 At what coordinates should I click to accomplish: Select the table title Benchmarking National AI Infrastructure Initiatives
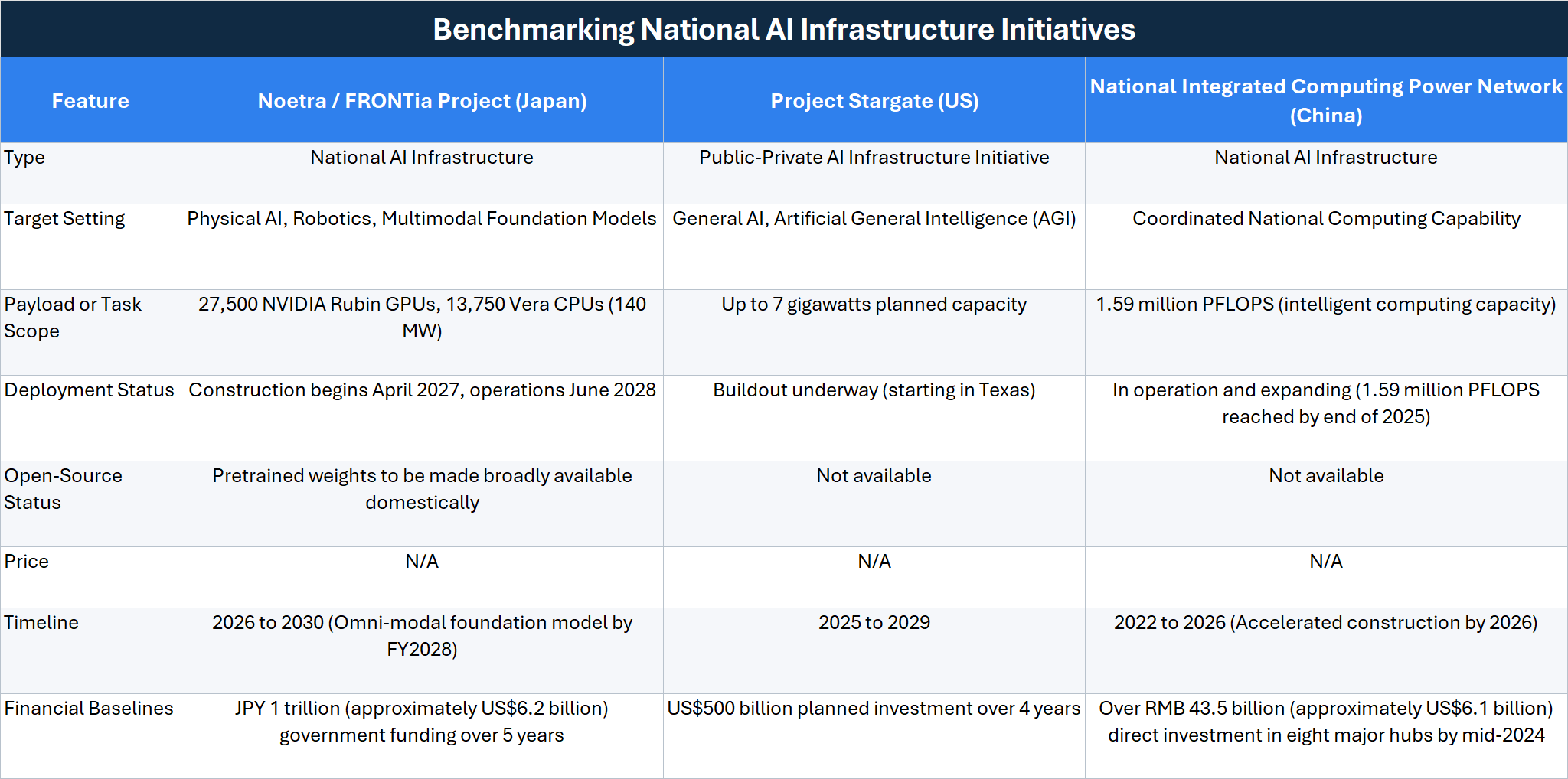click(784, 29)
